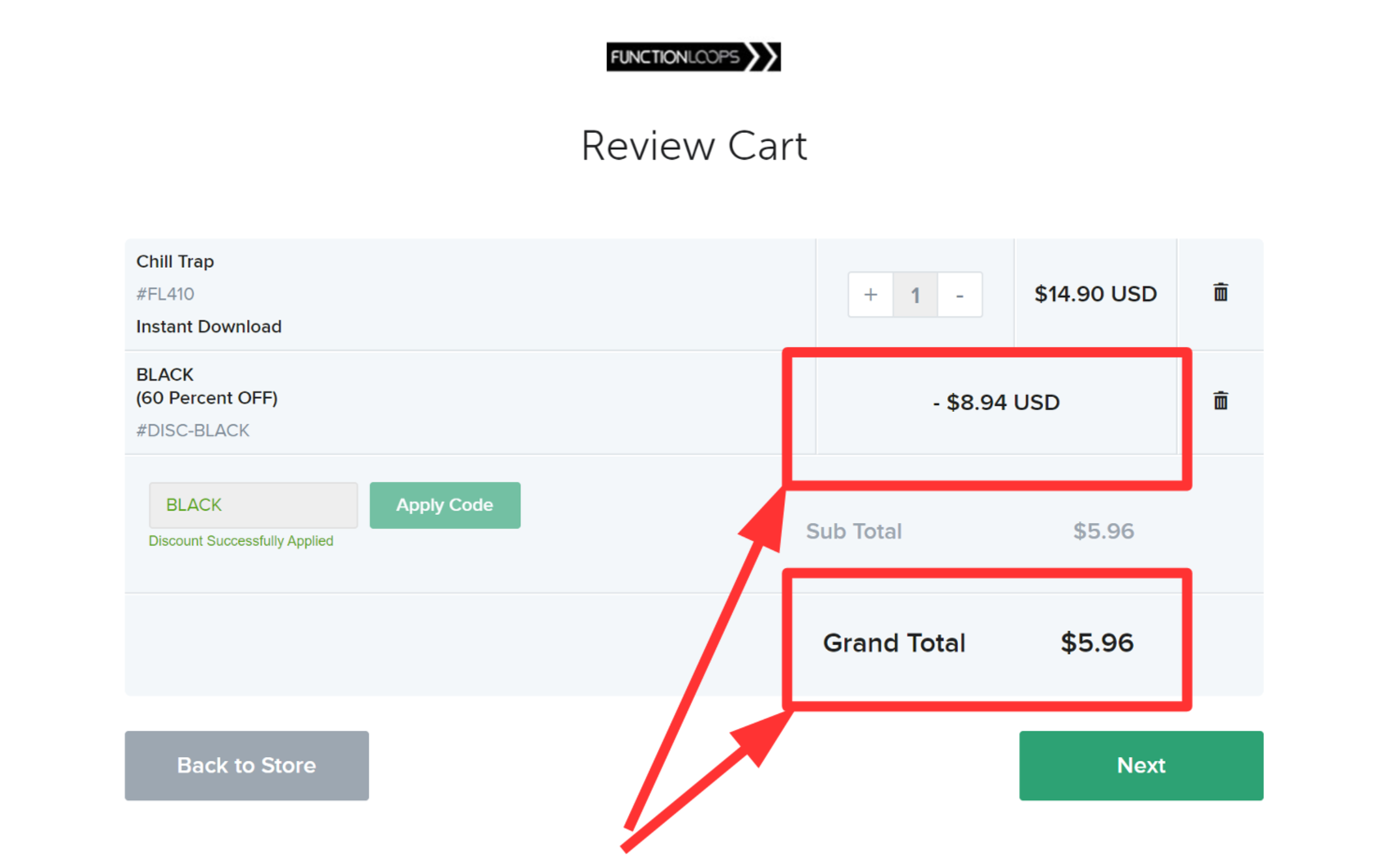This screenshot has height=865, width=1400.
Task: Click the FunctionLoops logo
Action: [693, 57]
